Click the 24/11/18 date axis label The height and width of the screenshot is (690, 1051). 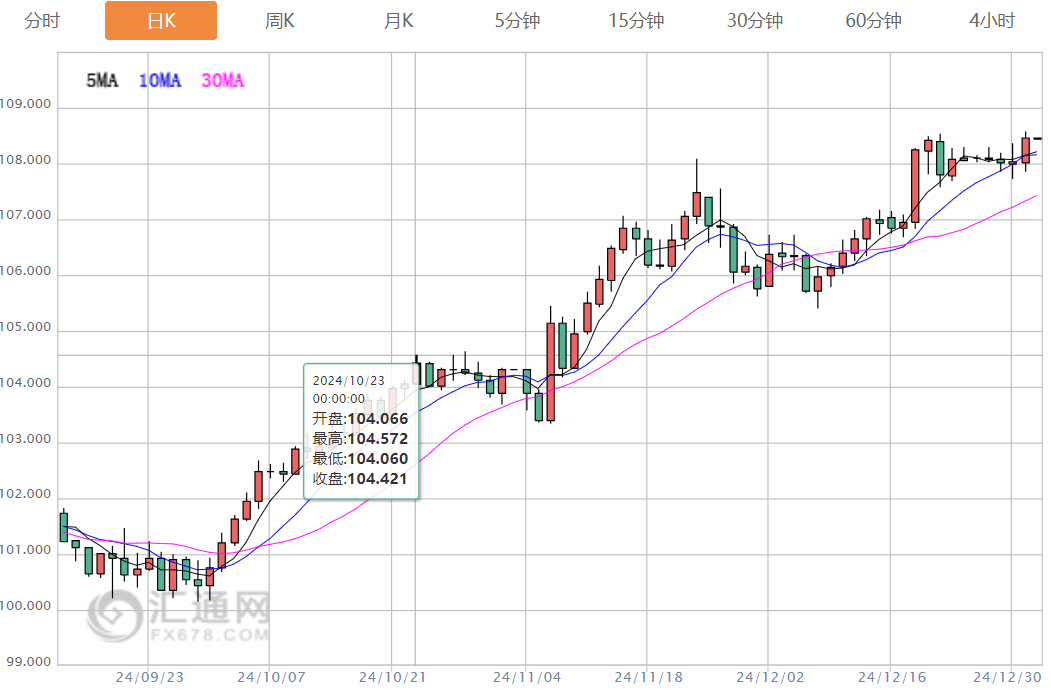pos(648,677)
